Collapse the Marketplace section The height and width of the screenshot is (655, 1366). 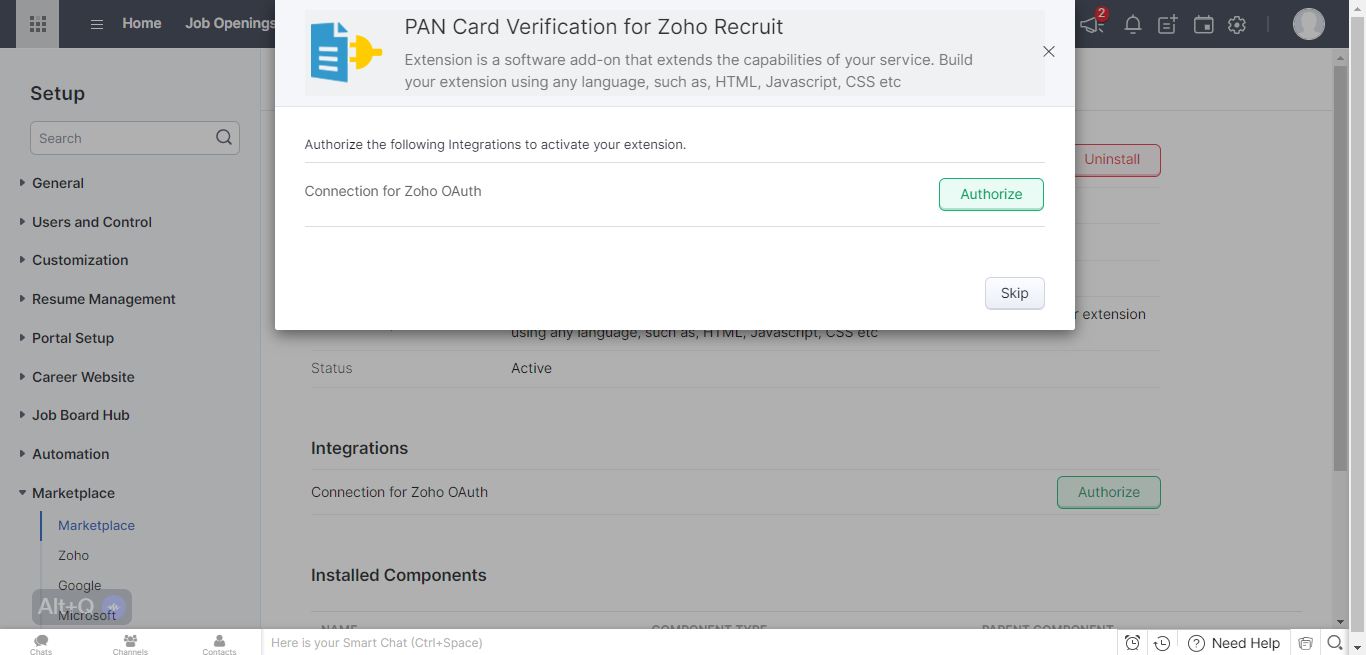point(73,493)
